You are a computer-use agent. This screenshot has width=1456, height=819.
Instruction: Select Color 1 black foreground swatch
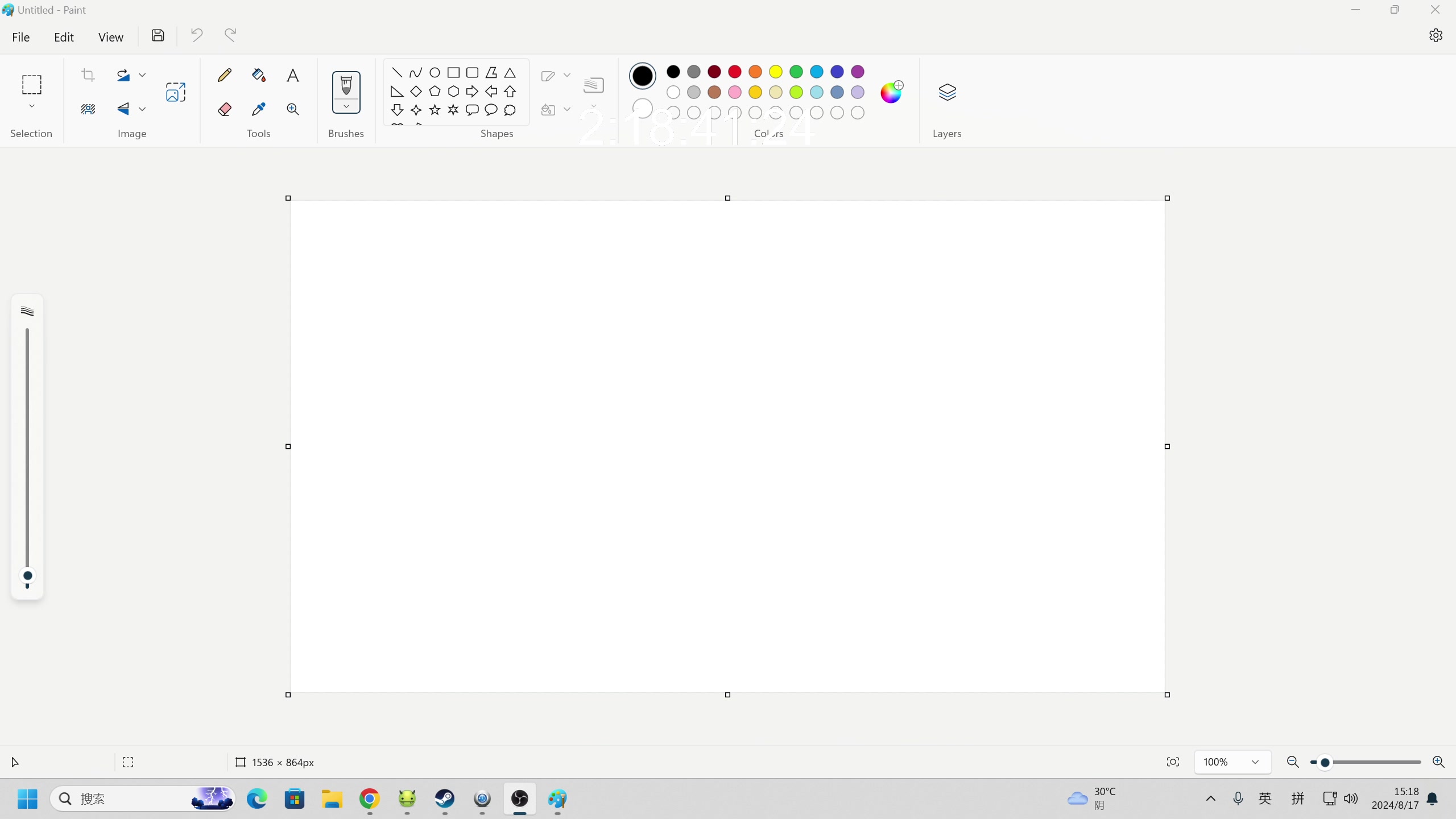pyautogui.click(x=643, y=76)
